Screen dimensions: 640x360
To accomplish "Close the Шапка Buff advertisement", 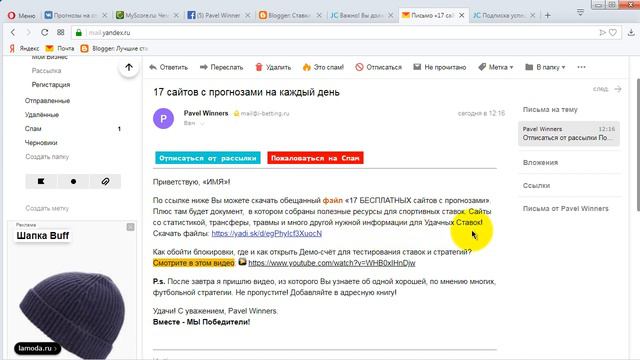I will click(x=130, y=227).
